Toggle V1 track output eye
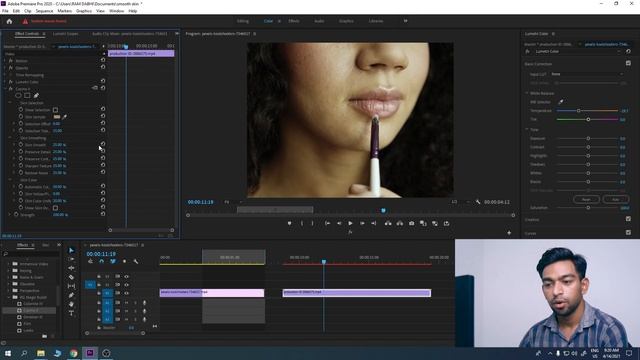 coord(127,293)
